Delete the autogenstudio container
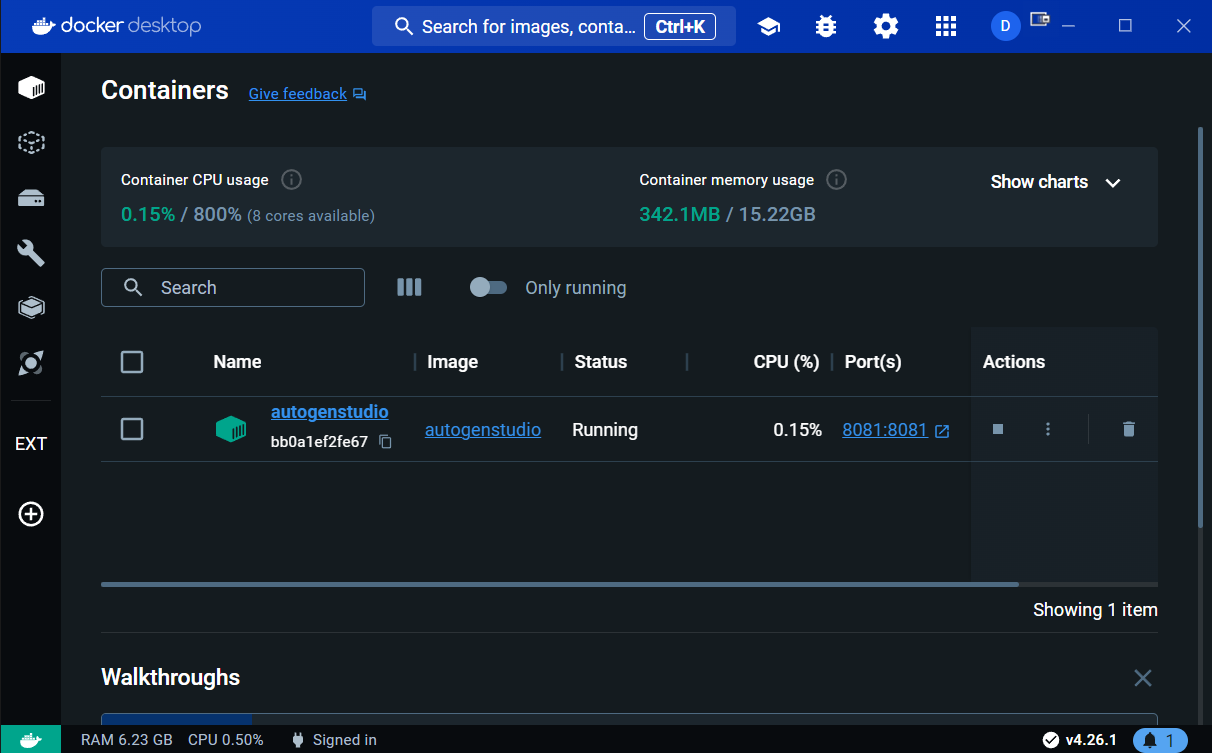Image resolution: width=1212 pixels, height=753 pixels. [1128, 429]
